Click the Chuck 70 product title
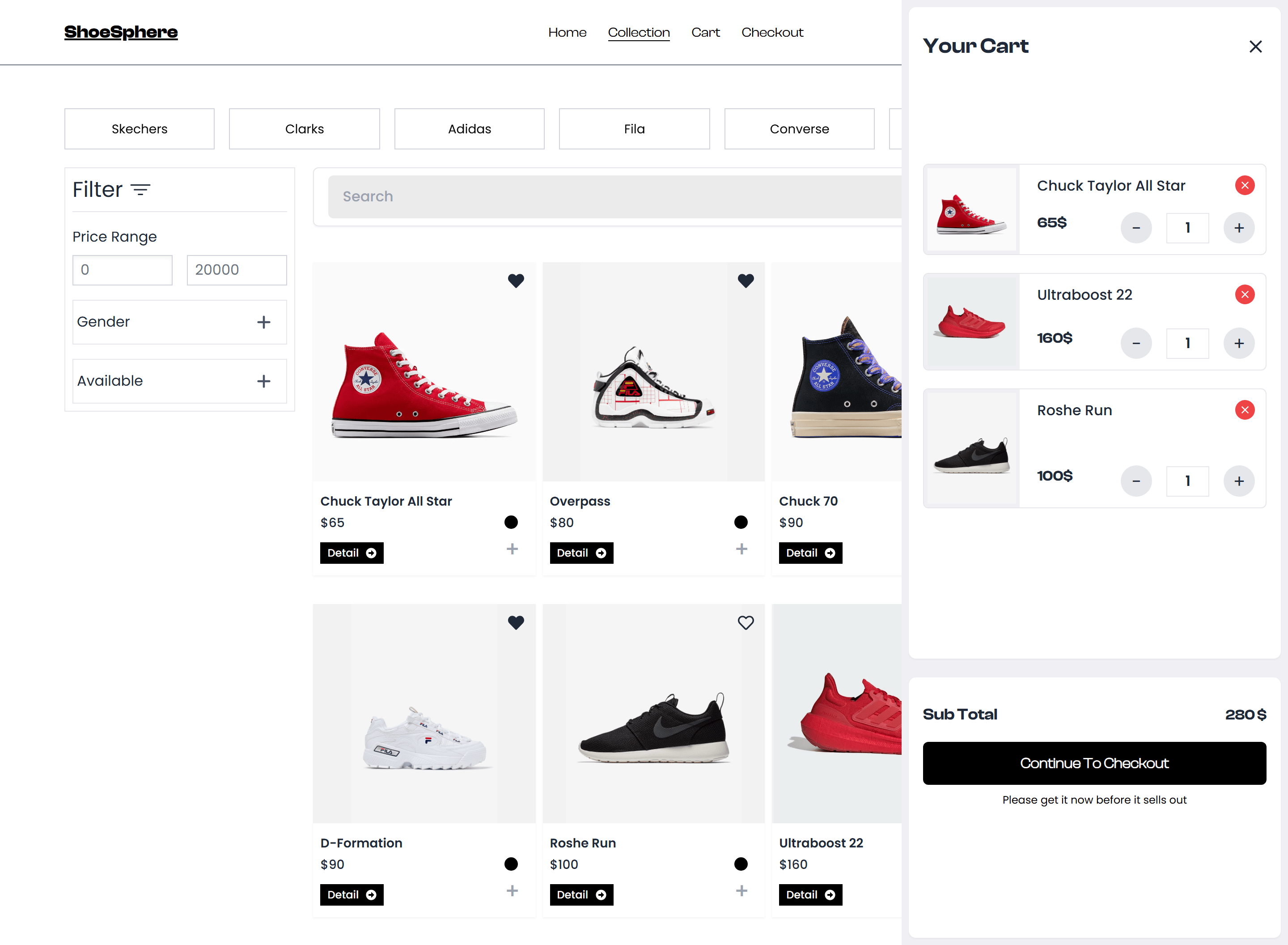 [x=809, y=501]
